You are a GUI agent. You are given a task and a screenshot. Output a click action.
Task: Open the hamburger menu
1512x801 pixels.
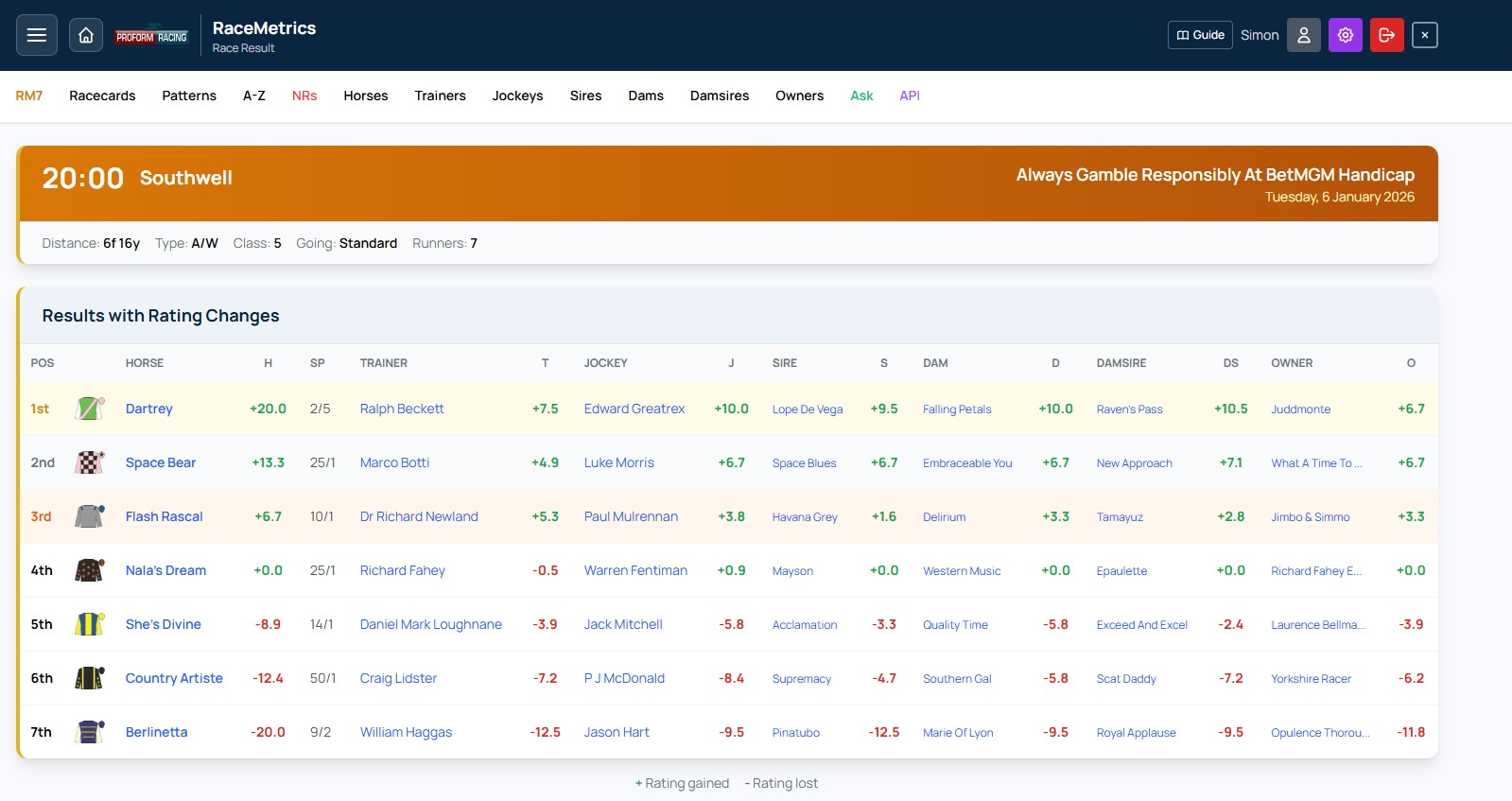coord(37,35)
